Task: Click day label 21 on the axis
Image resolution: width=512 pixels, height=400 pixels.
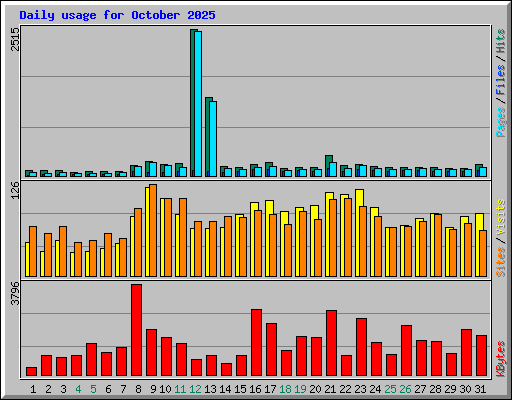Action: (330, 389)
